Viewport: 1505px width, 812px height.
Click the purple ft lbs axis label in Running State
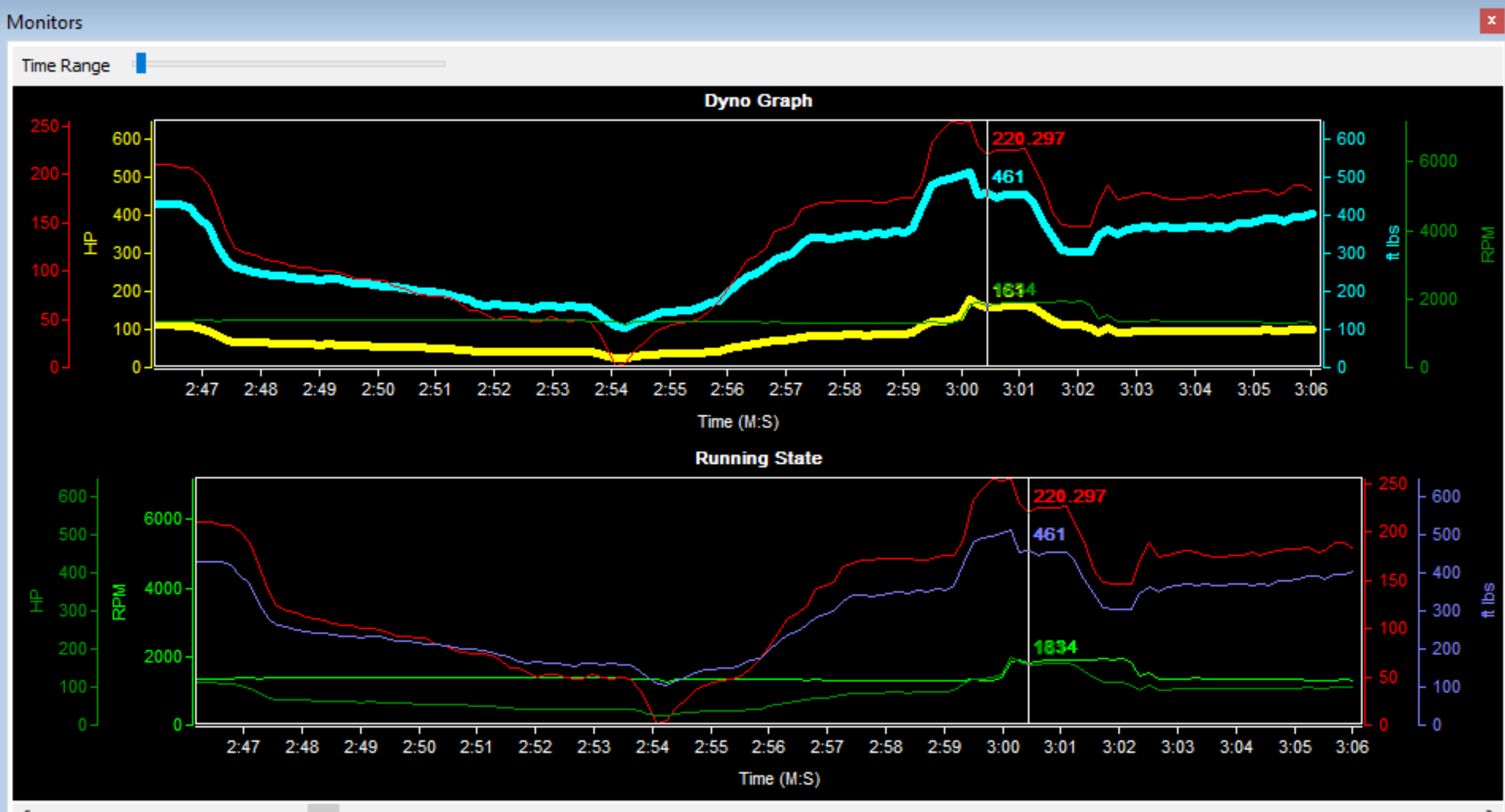1487,601
